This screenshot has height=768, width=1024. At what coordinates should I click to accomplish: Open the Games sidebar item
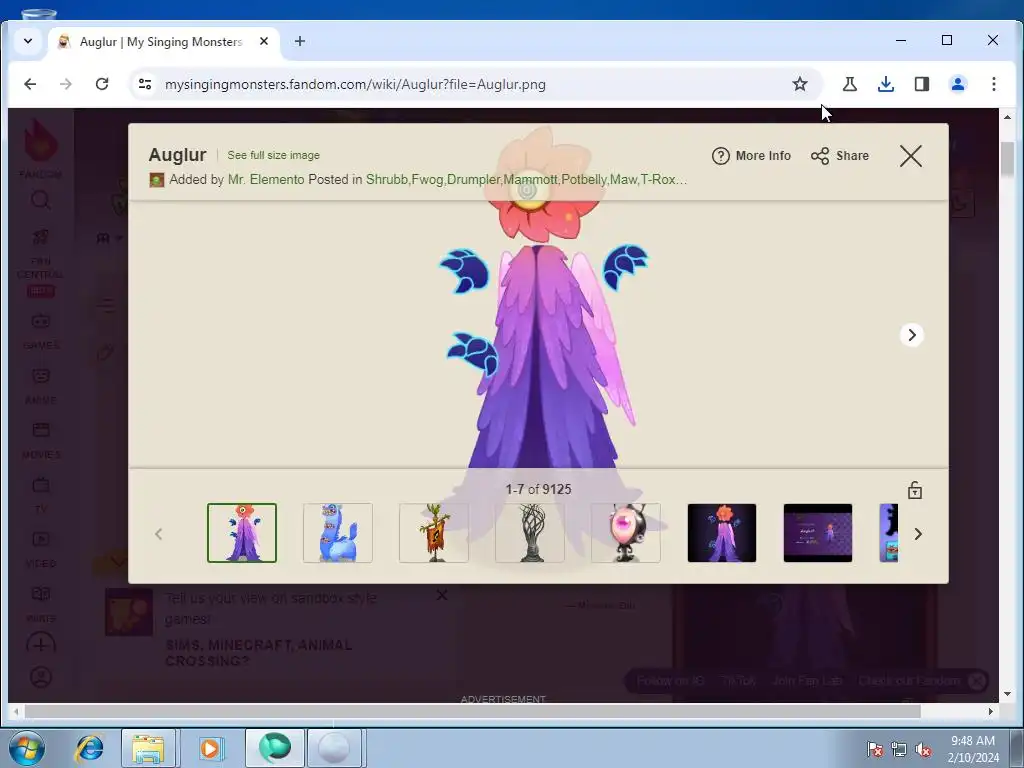[40, 331]
